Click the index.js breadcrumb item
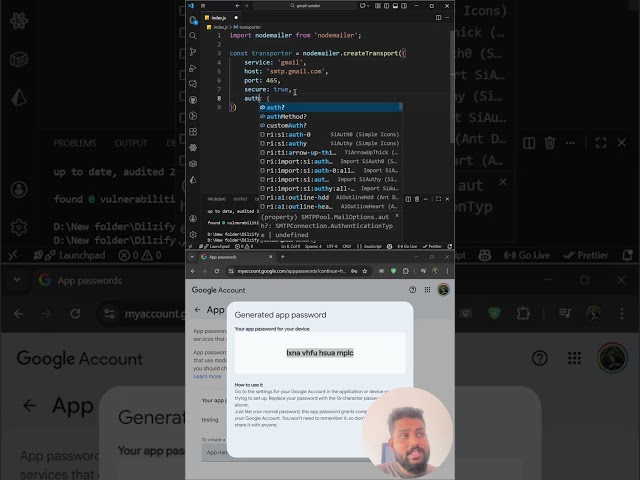 pos(218,27)
